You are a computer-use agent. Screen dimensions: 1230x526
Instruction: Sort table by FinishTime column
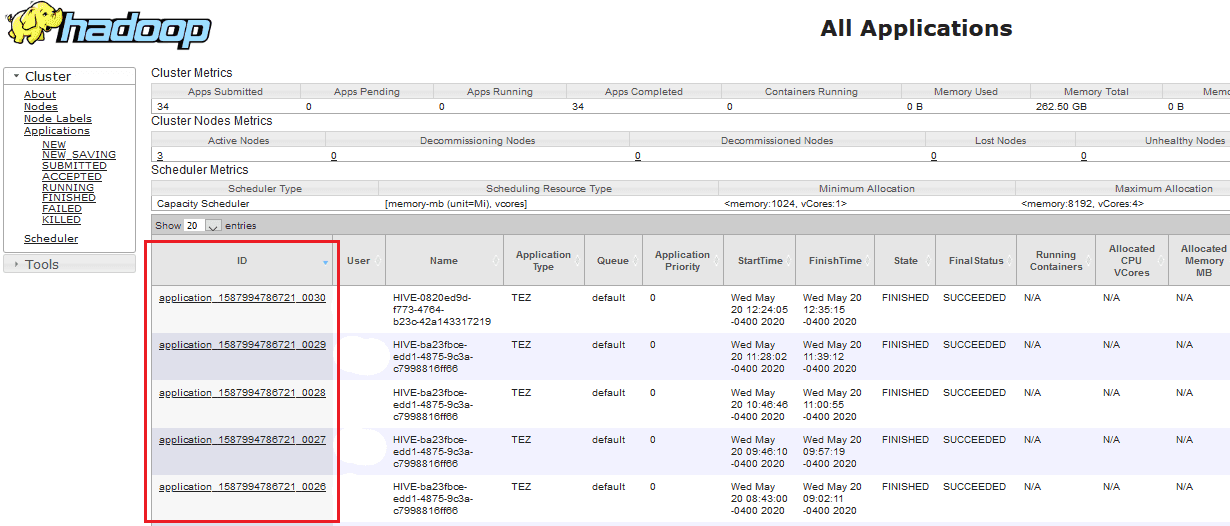835,261
